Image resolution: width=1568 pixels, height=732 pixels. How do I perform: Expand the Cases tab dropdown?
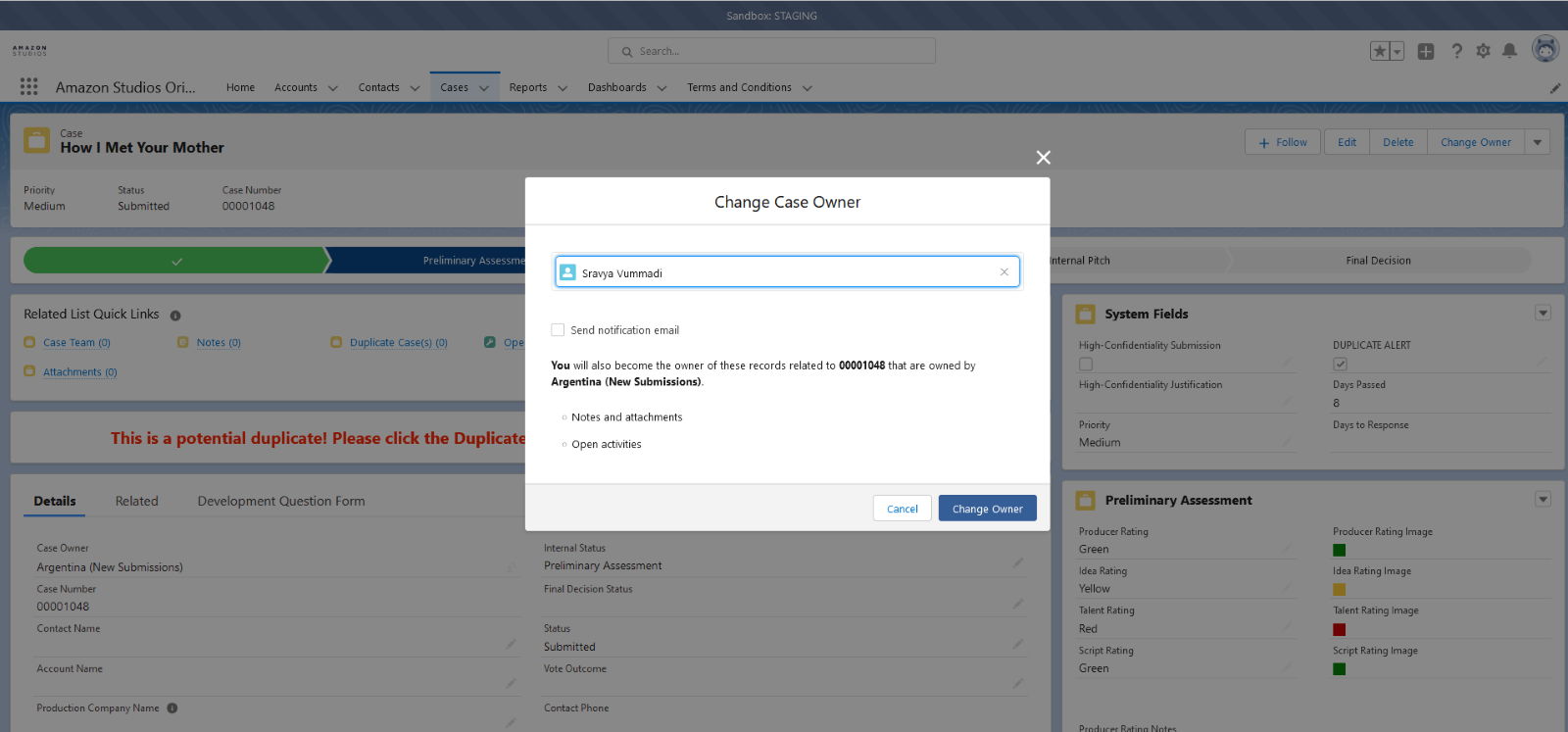(x=483, y=88)
